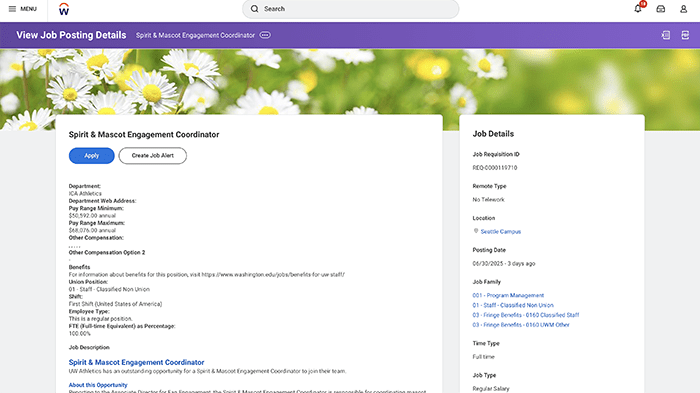This screenshot has height=393, width=700.
Task: Open Fringe Benefits 0160 UWM Other link
Action: click(x=521, y=325)
